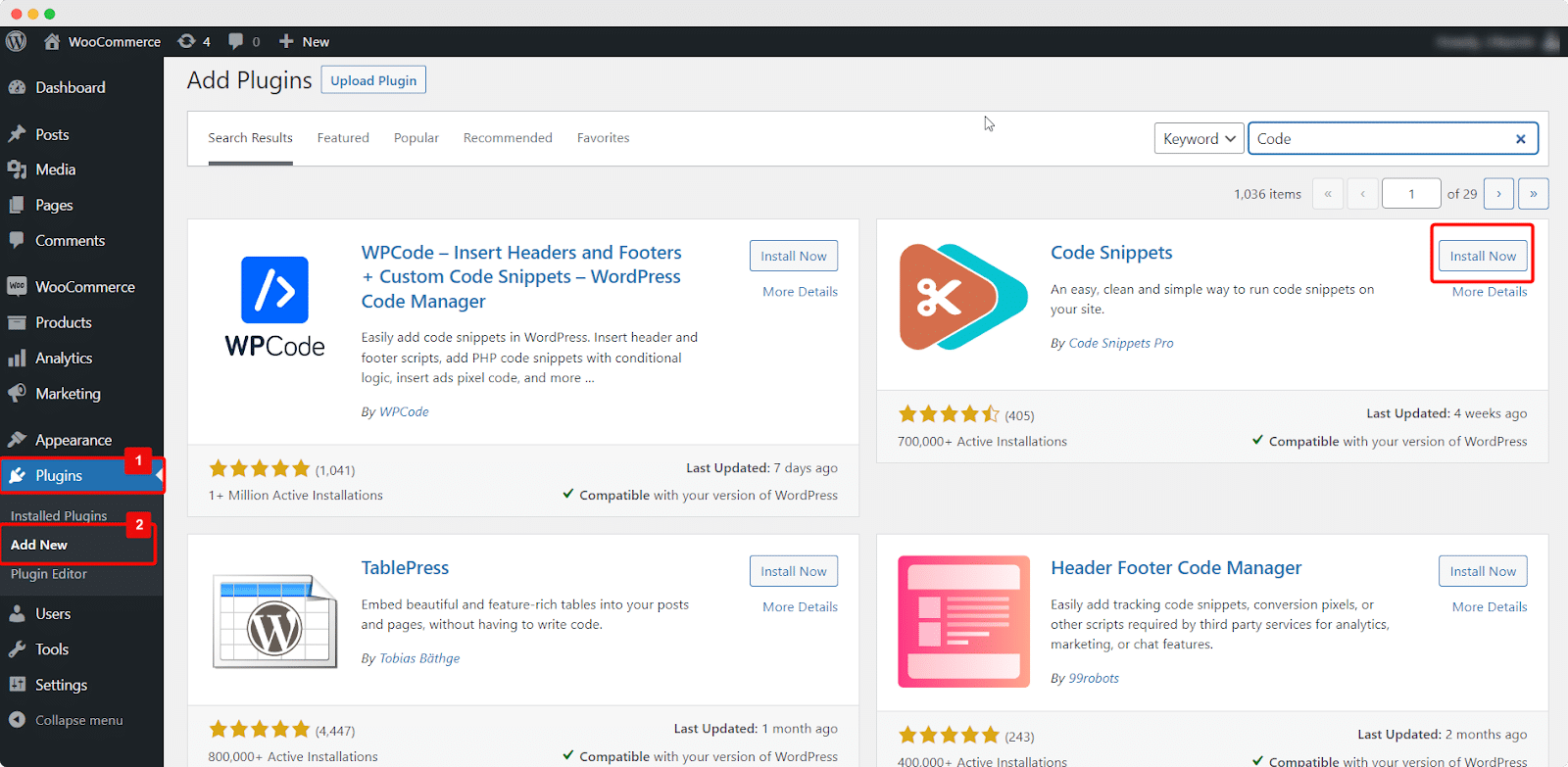Image resolution: width=1568 pixels, height=767 pixels.
Task: Click the current page number field
Action: (1411, 194)
